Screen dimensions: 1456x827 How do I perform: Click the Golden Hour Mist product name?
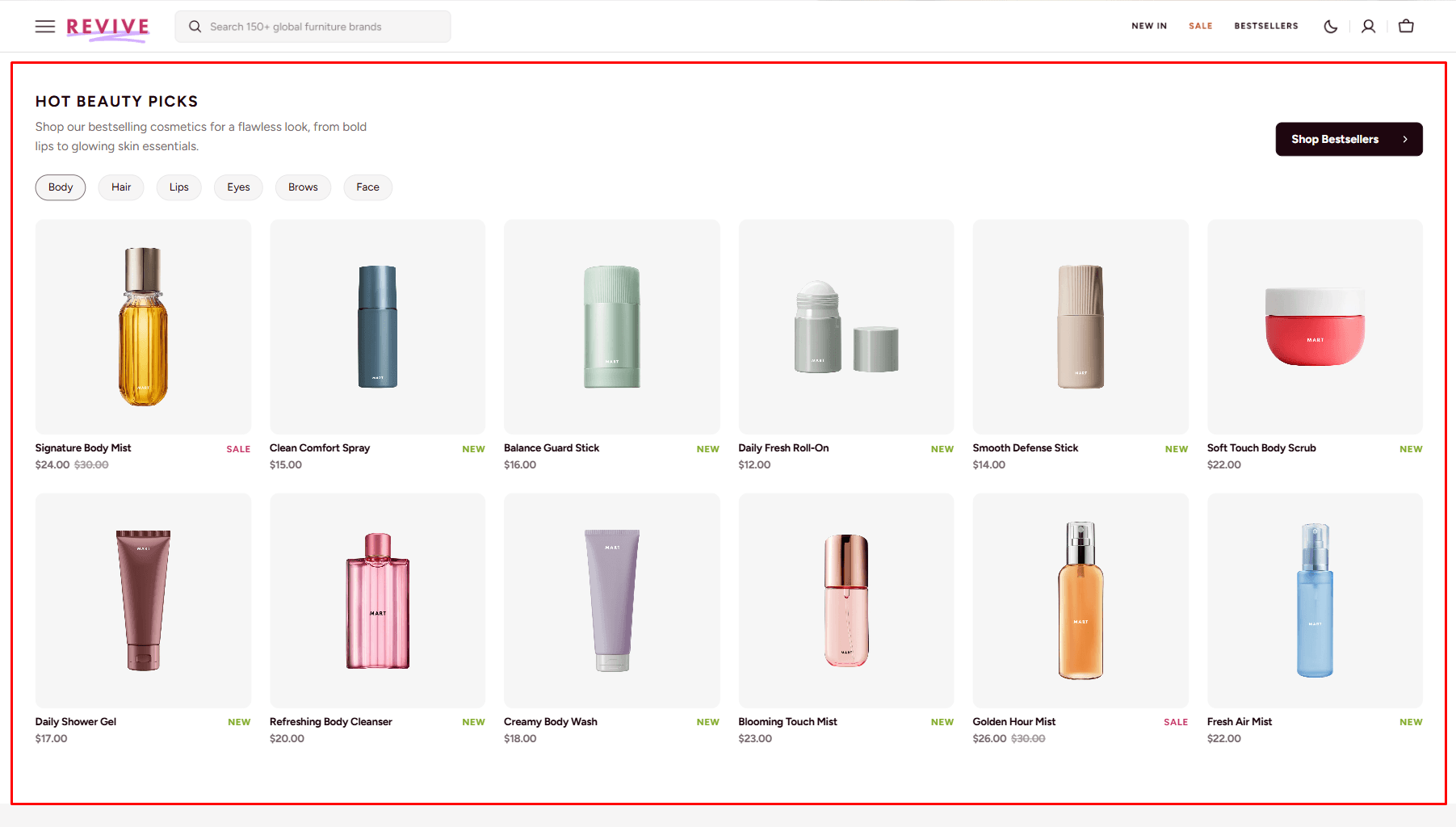[1013, 722]
